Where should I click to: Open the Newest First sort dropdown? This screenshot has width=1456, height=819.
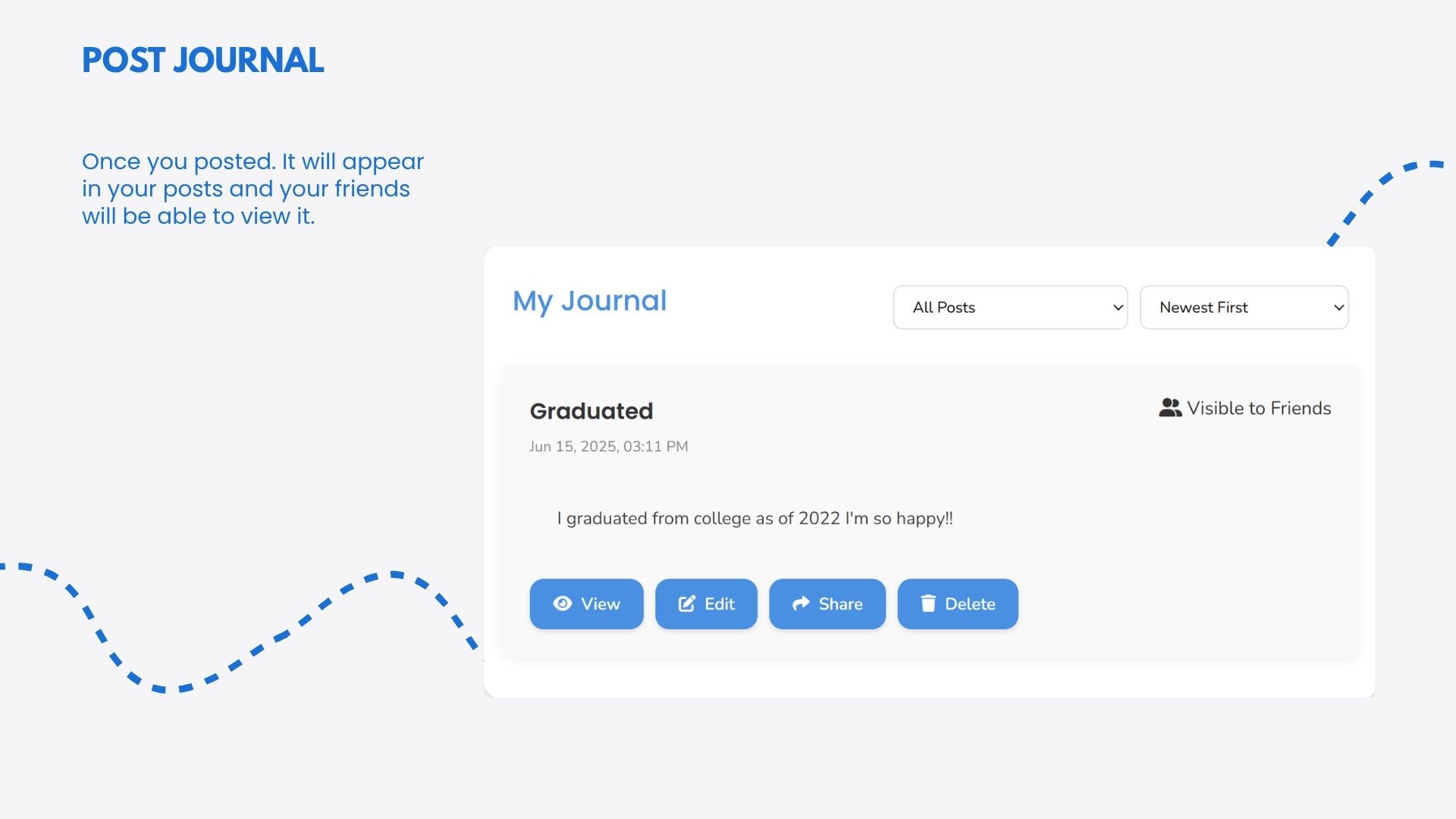click(1244, 307)
